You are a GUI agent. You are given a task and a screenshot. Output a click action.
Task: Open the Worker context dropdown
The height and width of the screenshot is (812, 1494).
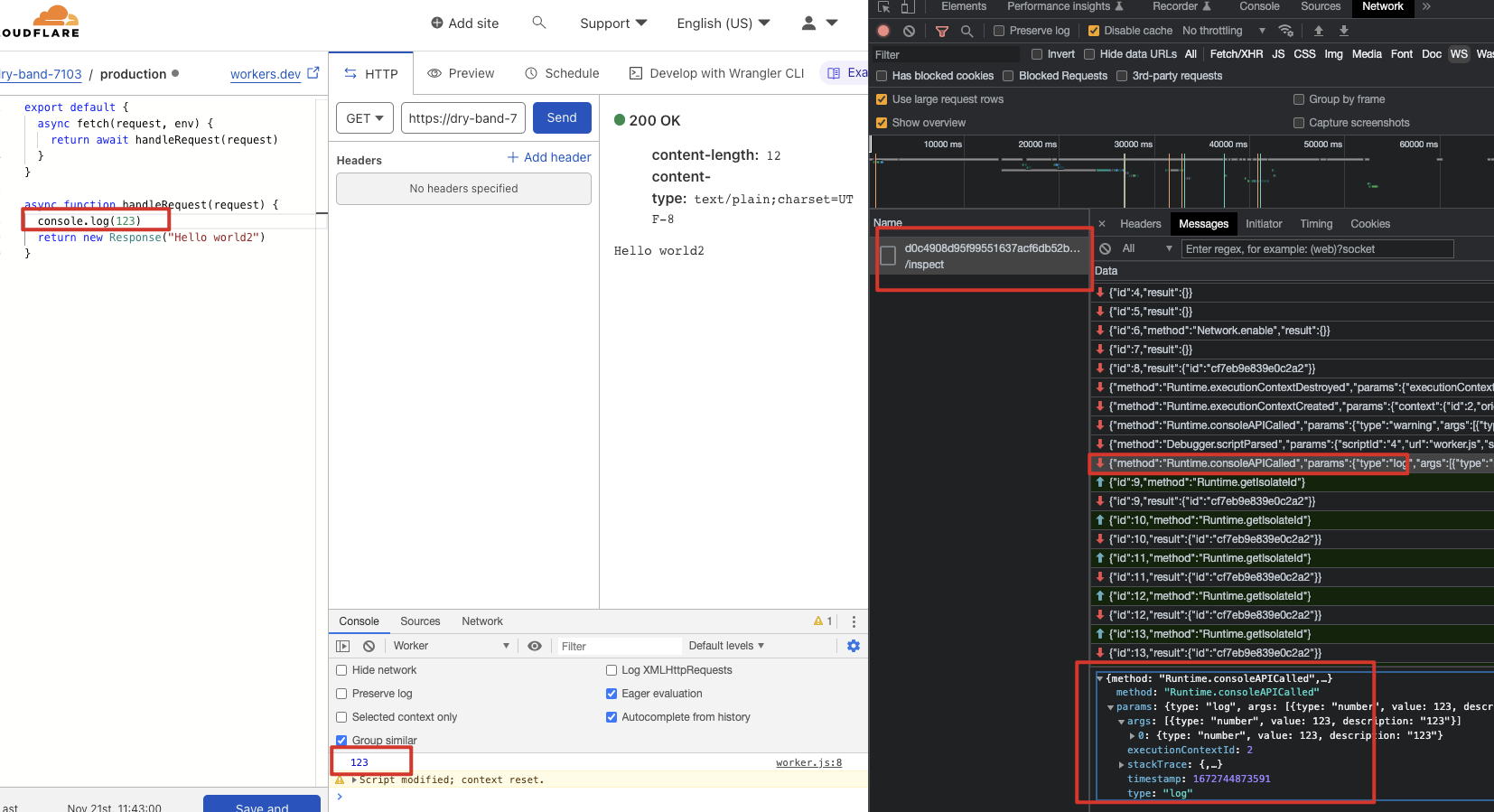[x=451, y=646]
